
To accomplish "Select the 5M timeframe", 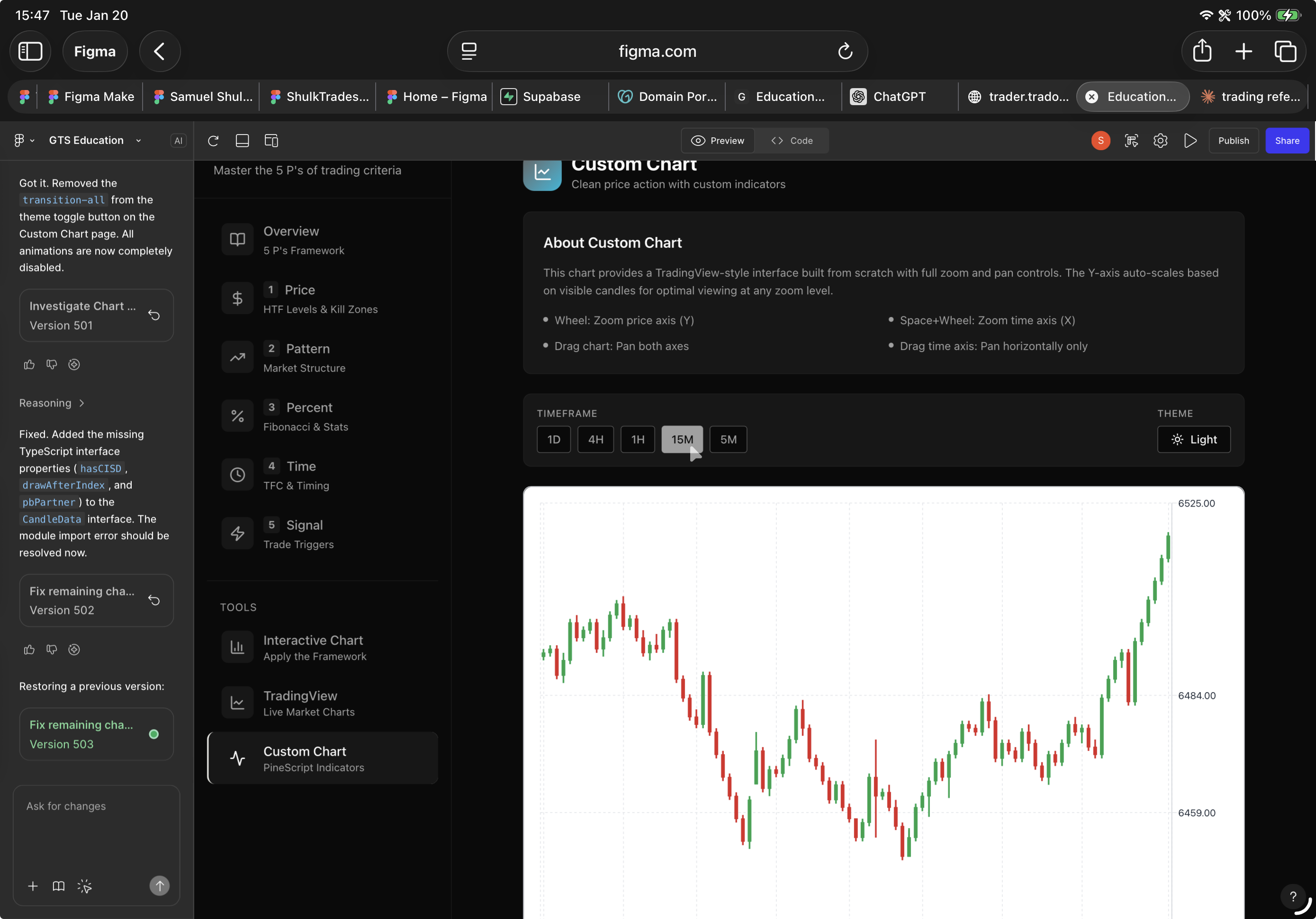I will pyautogui.click(x=728, y=440).
